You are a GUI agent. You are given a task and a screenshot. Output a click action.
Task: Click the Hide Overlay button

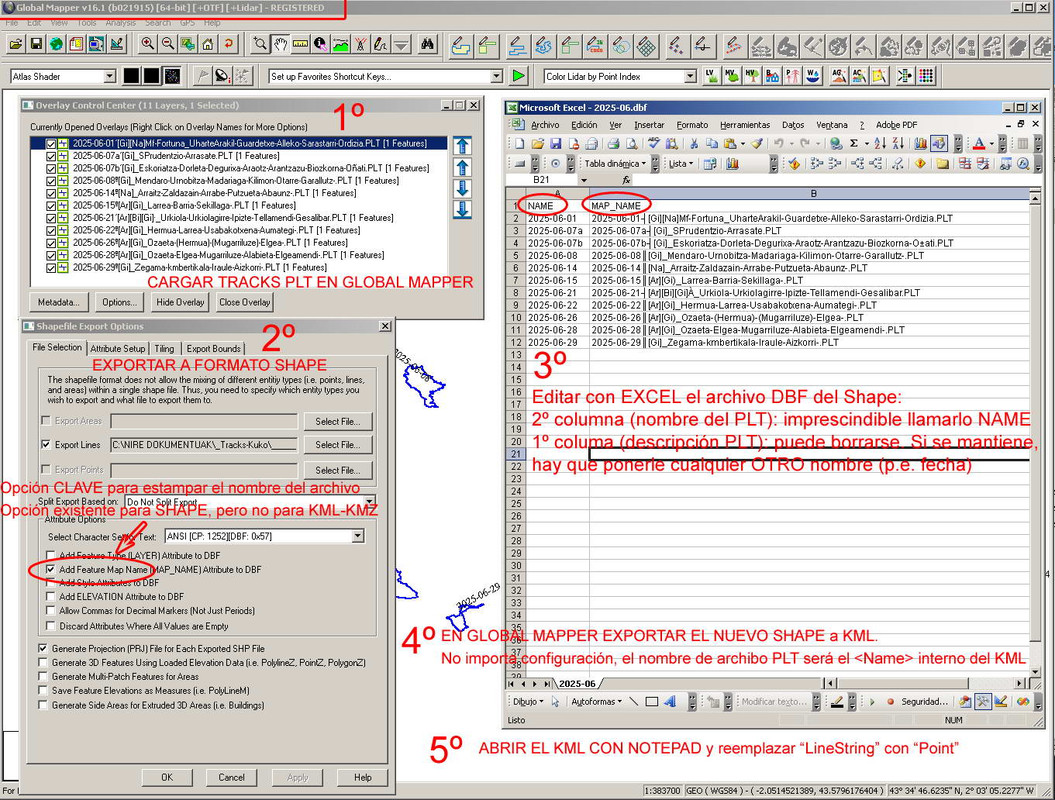180,302
